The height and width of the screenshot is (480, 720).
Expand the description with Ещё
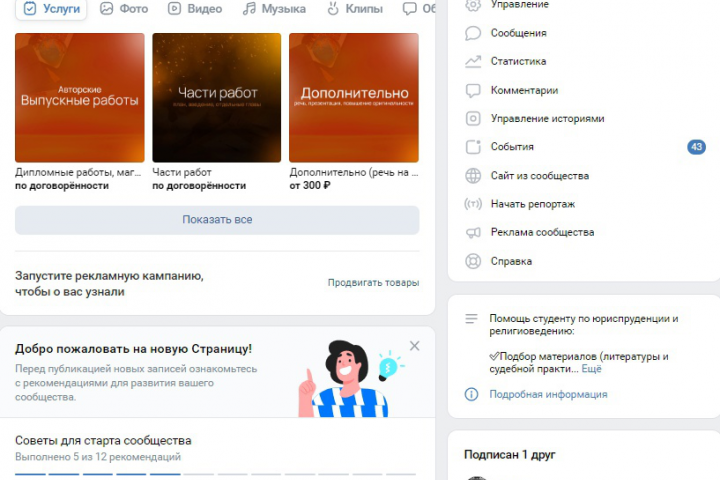coord(591,369)
